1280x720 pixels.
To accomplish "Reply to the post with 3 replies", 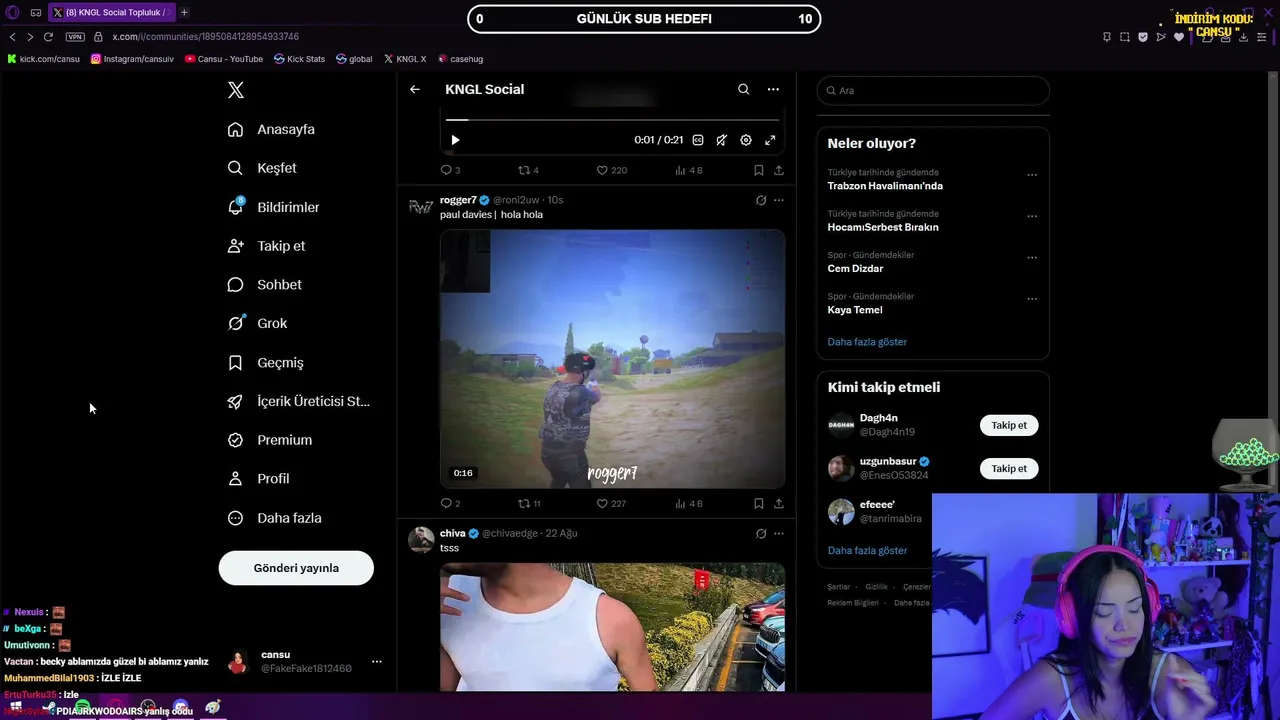I will [450, 170].
